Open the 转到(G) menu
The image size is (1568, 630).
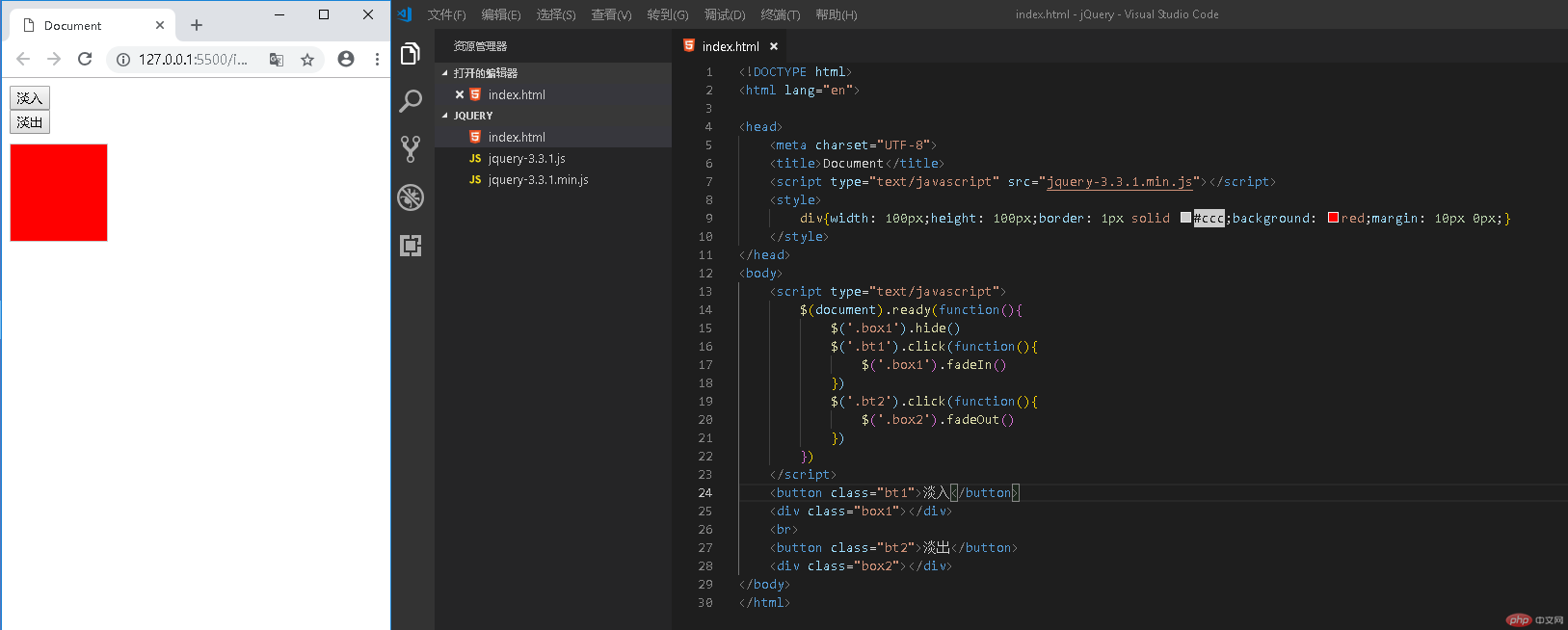click(x=668, y=14)
